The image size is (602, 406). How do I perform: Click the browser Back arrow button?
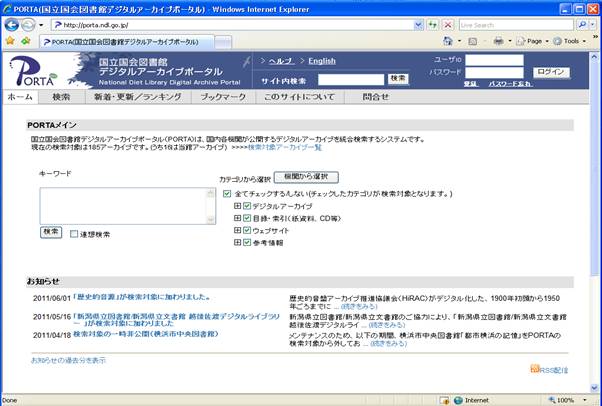click(12, 25)
